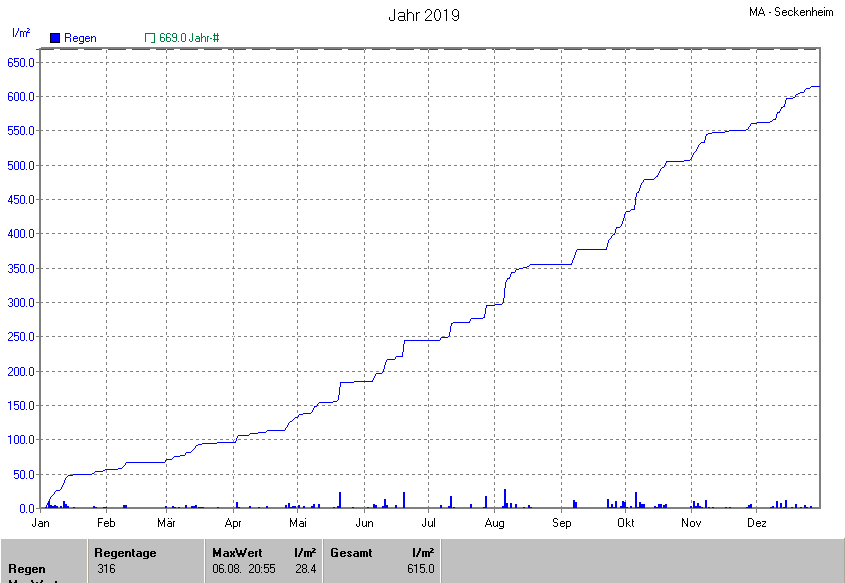Select the Mai label on the time axis
The width and height of the screenshot is (845, 583).
coord(298,523)
